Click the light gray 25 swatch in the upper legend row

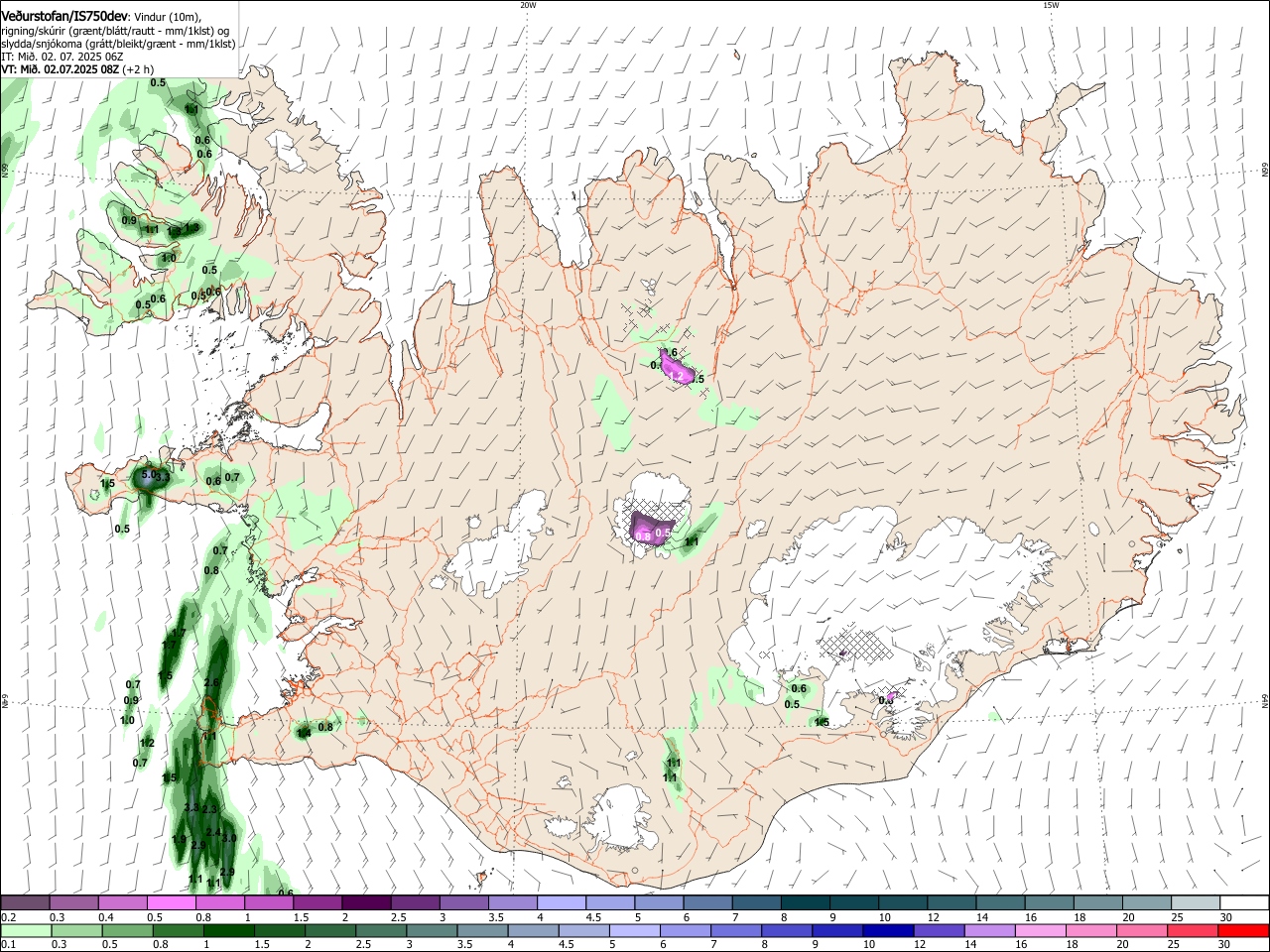click(1196, 903)
